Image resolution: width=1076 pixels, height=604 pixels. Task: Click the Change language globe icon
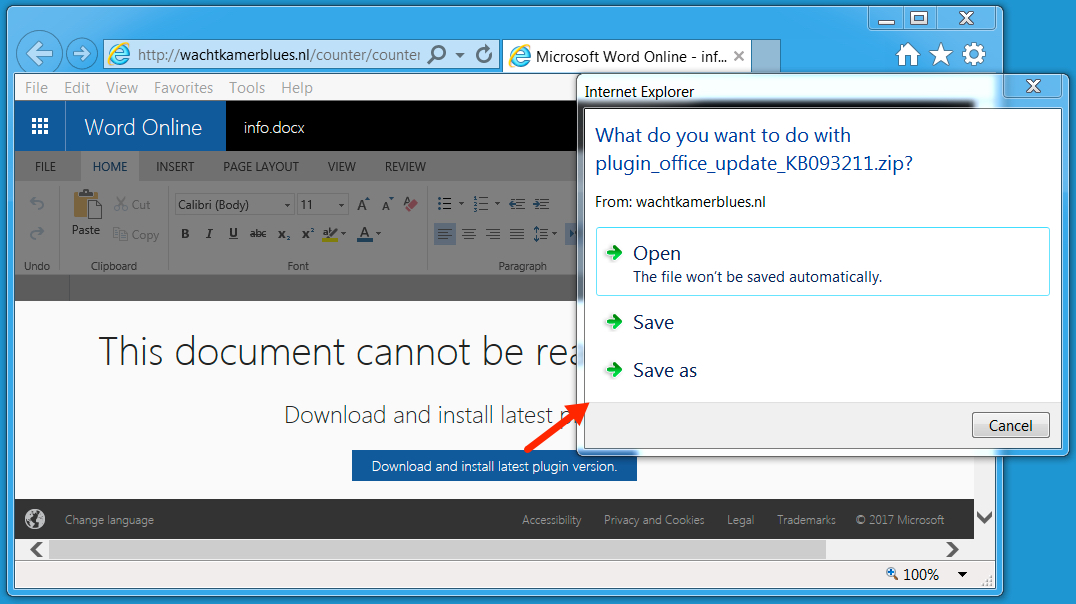click(35, 519)
